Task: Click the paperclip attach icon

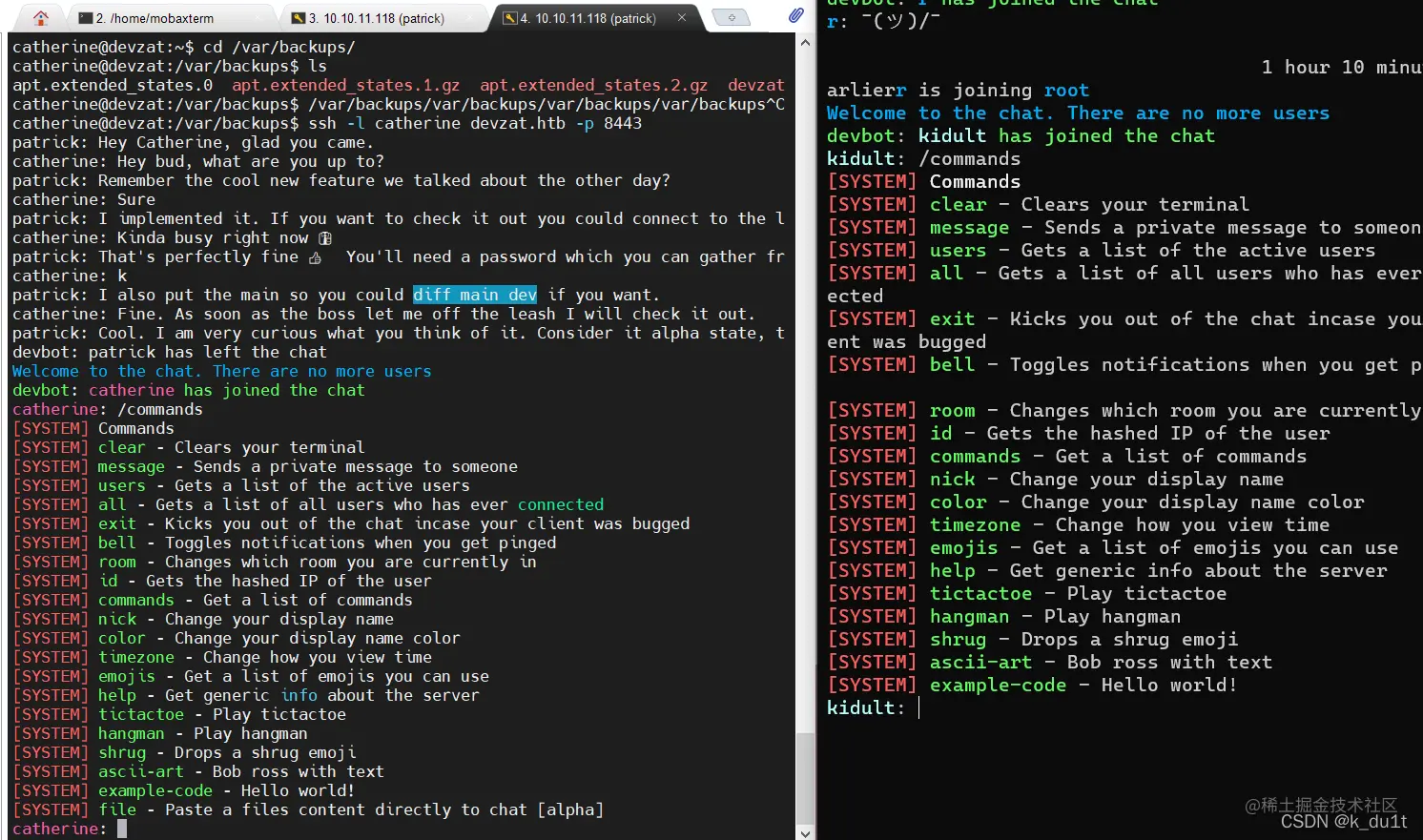Action: (795, 15)
